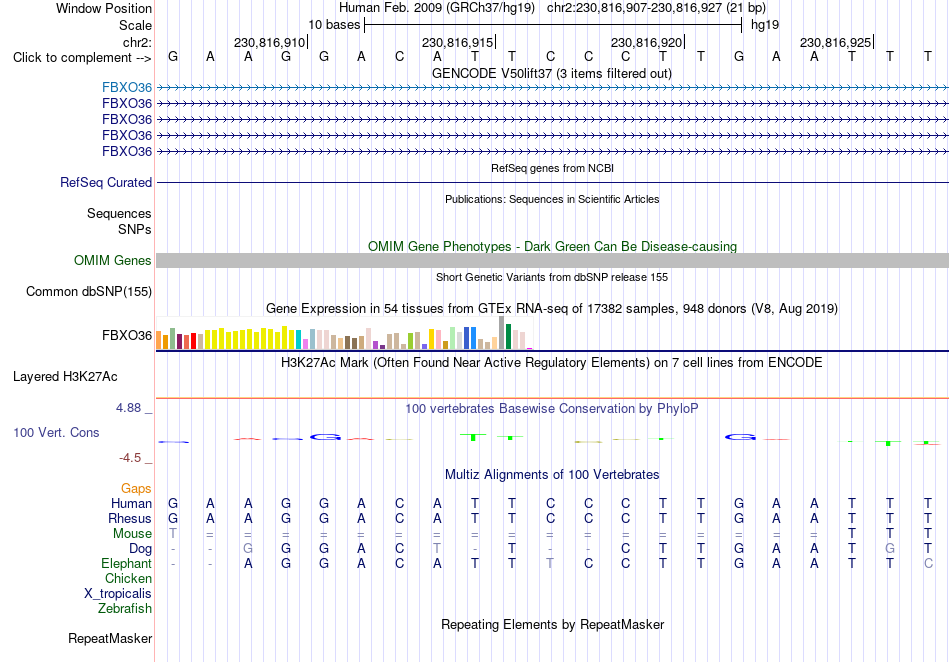Select the X_tropicalis alignment row label
The image size is (950, 662).
point(118,594)
